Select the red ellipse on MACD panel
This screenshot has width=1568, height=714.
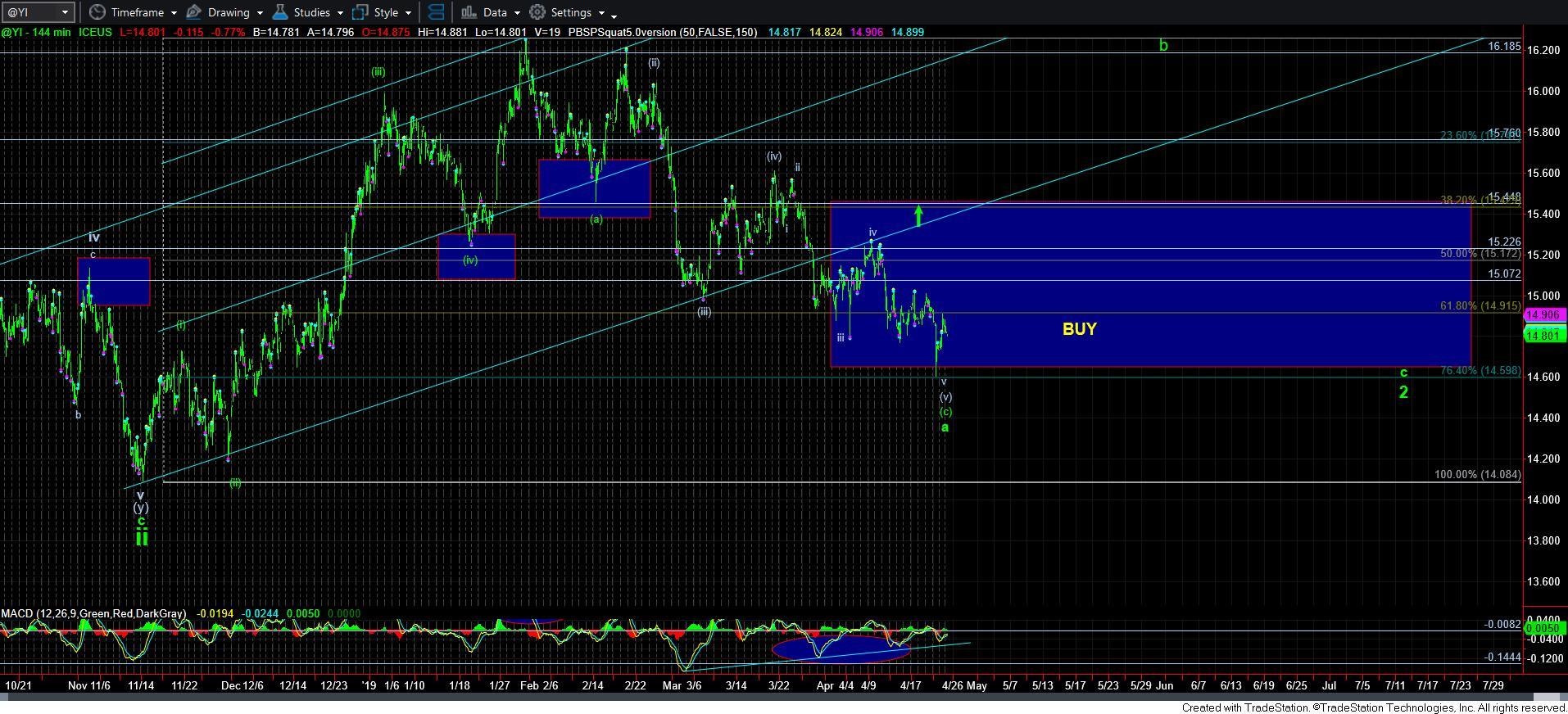click(x=841, y=648)
